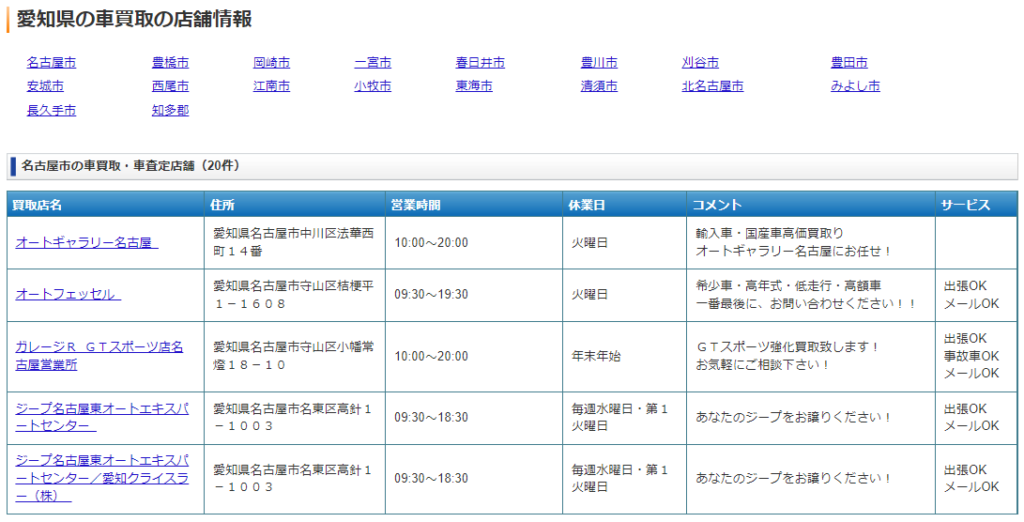
Task: Select the 小牧市 city link
Action: tap(372, 87)
